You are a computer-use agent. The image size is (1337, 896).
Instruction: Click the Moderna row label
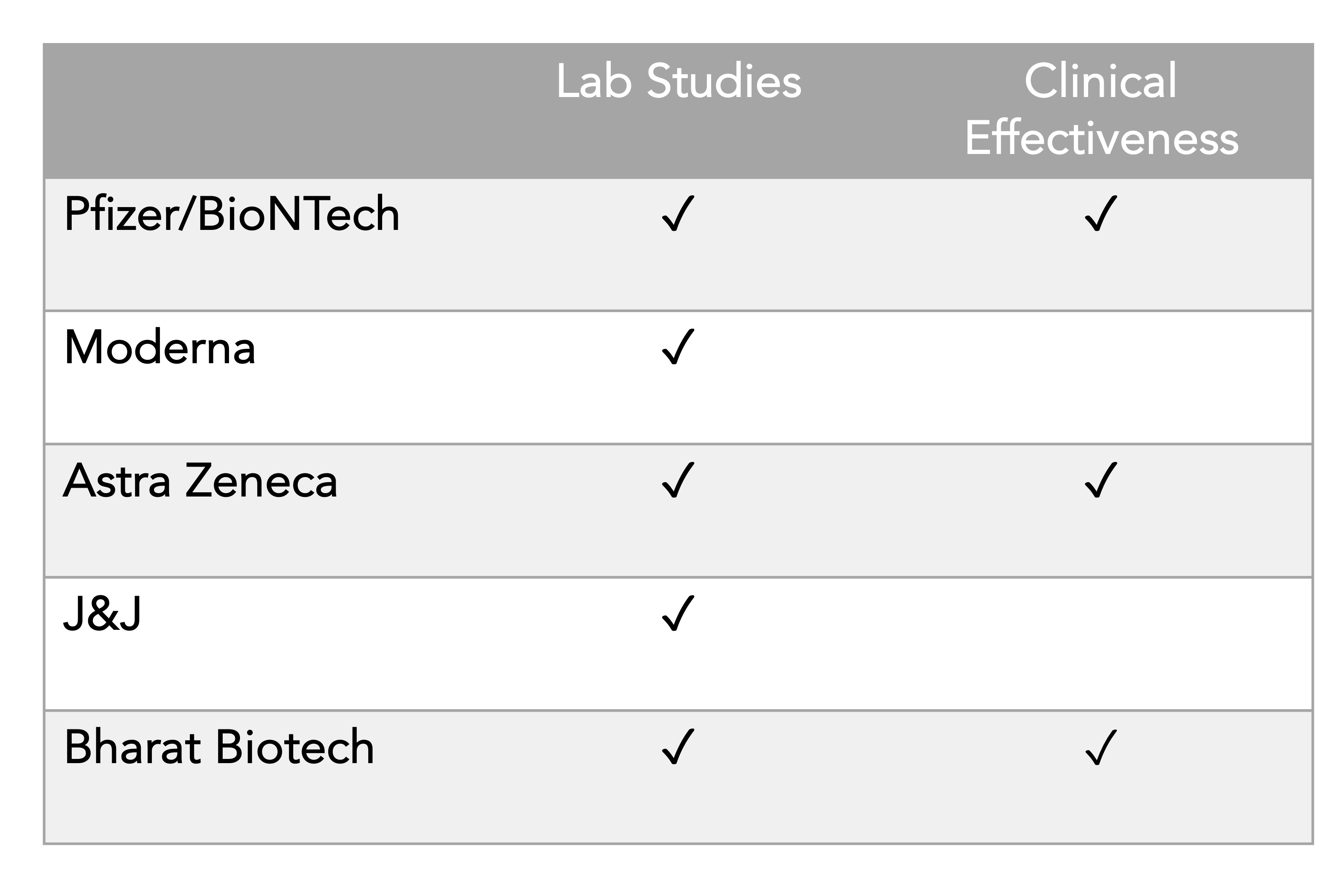(x=159, y=348)
